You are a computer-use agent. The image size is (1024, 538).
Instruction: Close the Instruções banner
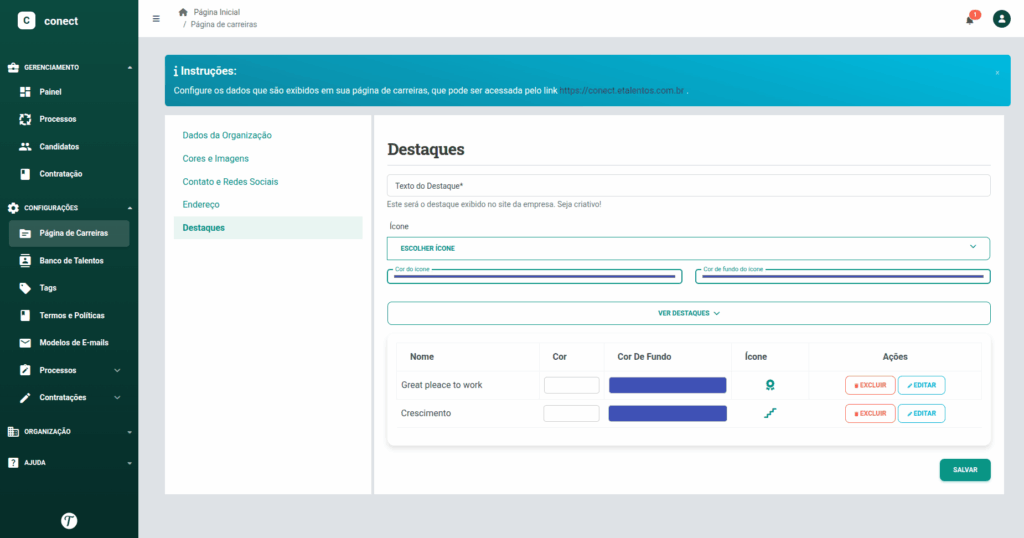[x=997, y=73]
